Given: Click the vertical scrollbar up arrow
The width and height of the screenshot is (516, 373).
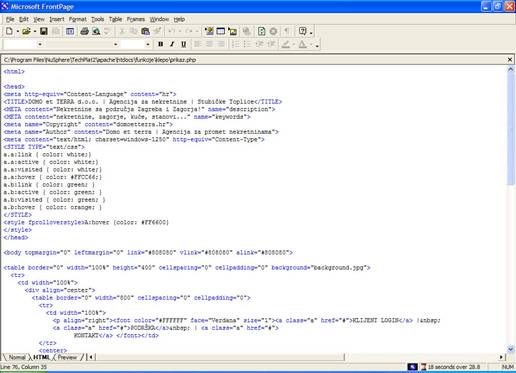Looking at the screenshot, I should pos(511,69).
